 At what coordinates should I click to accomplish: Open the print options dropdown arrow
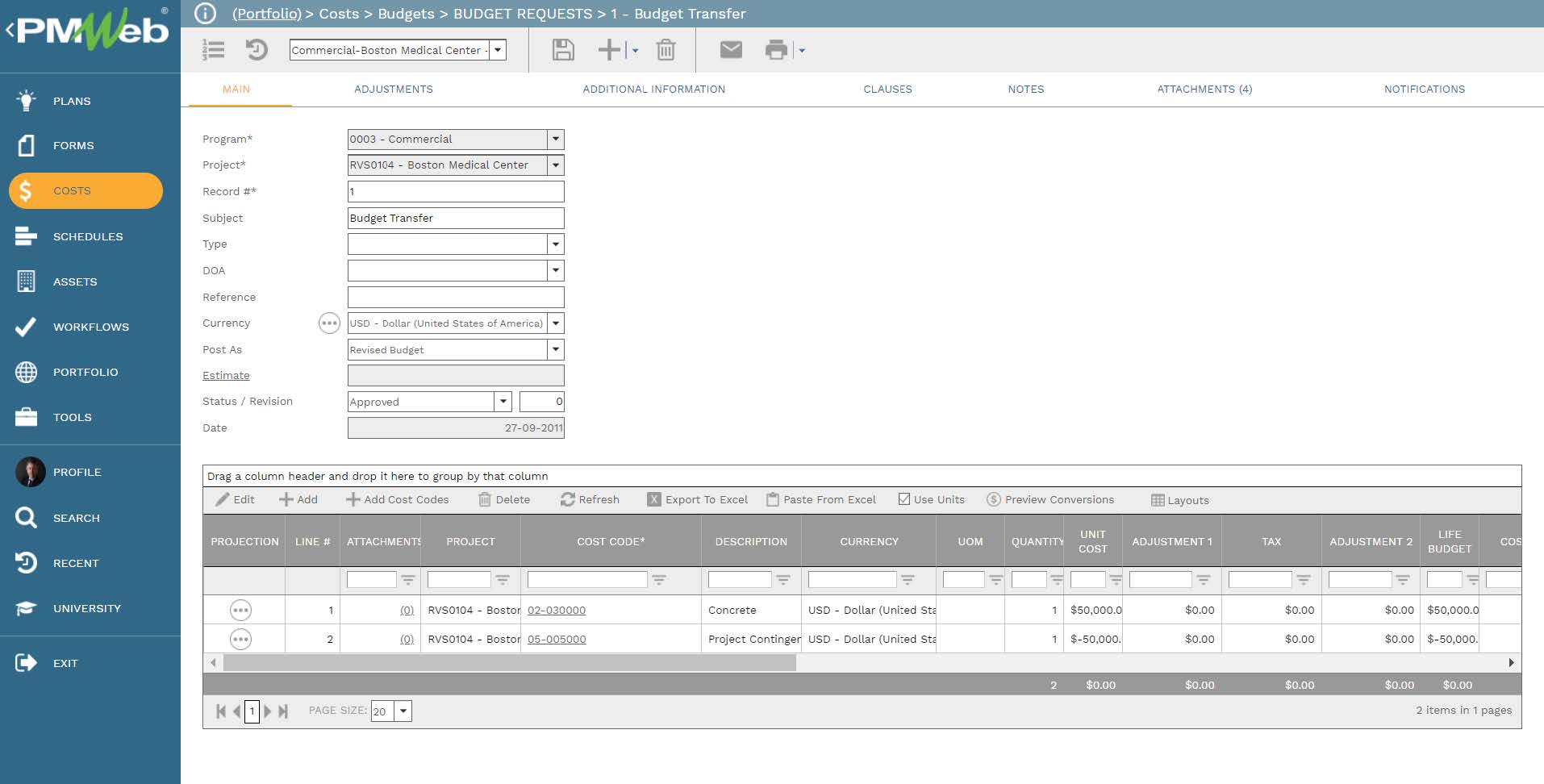click(x=801, y=50)
